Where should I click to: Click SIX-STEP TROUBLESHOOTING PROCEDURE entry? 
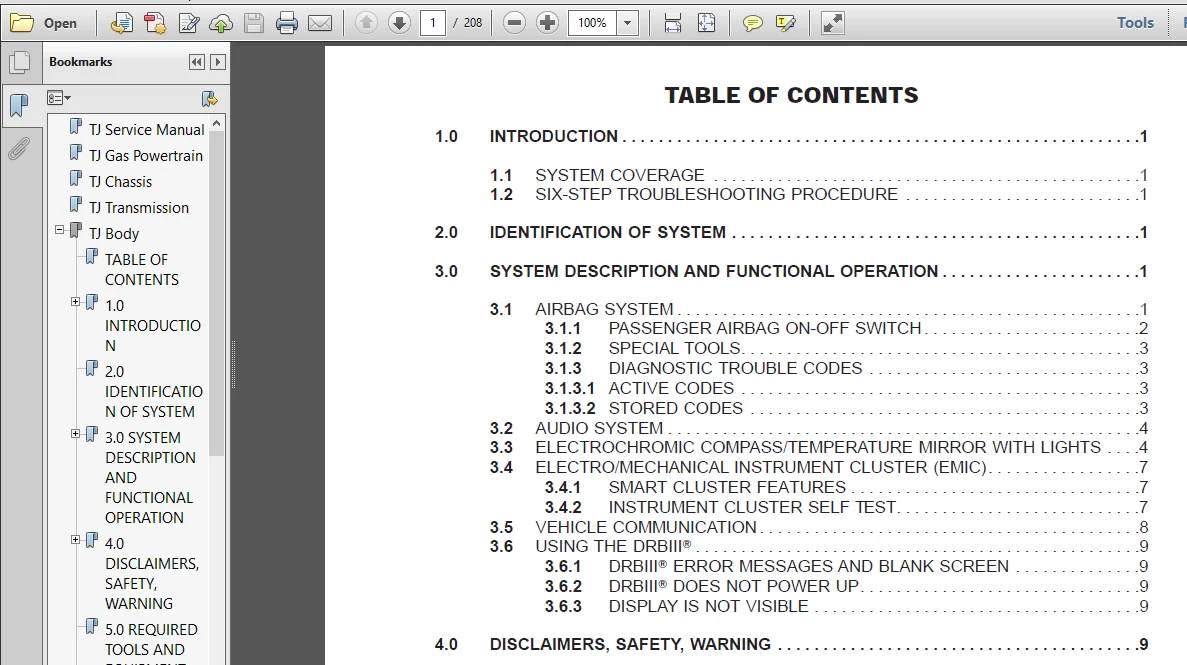(818, 195)
